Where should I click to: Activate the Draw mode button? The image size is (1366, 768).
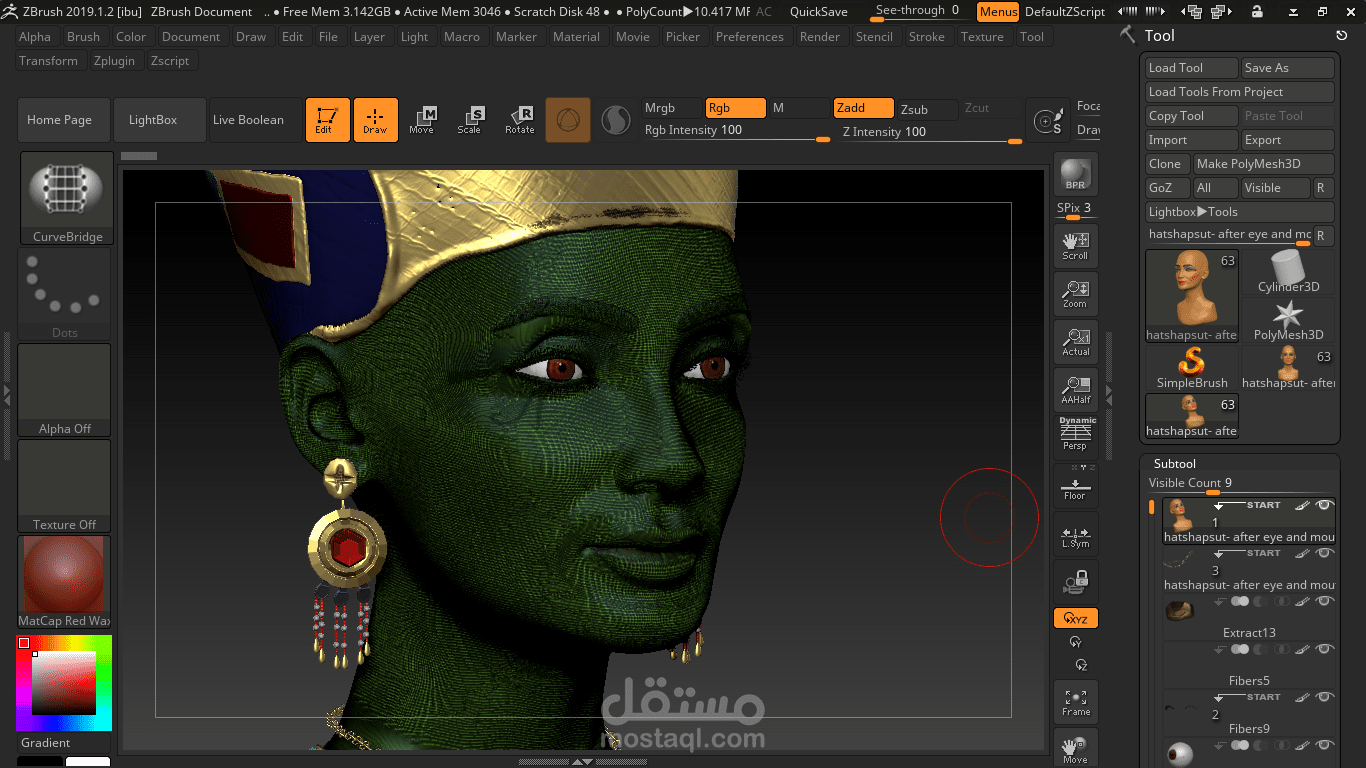pyautogui.click(x=375, y=120)
